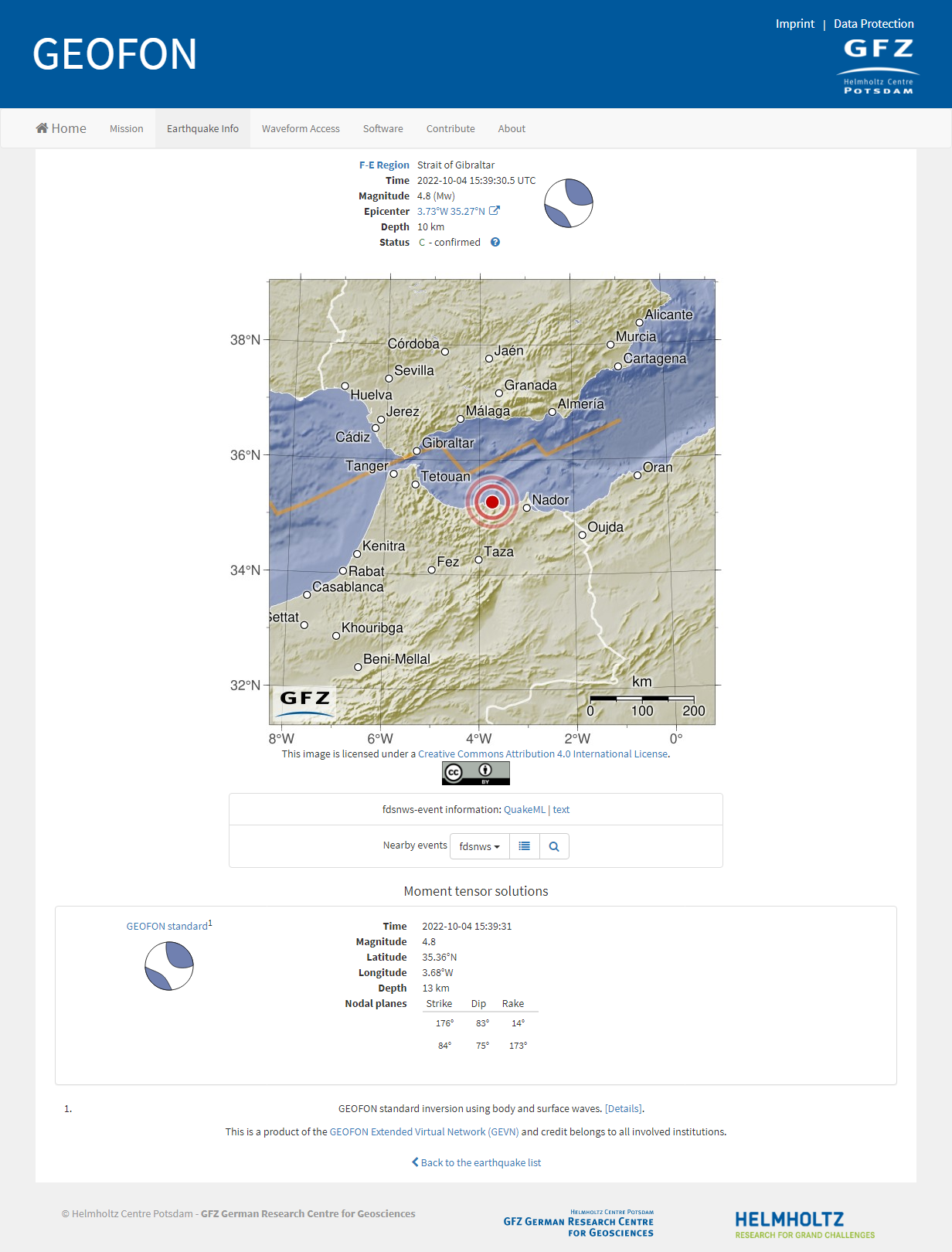Click the status help question mark icon

coord(495,242)
